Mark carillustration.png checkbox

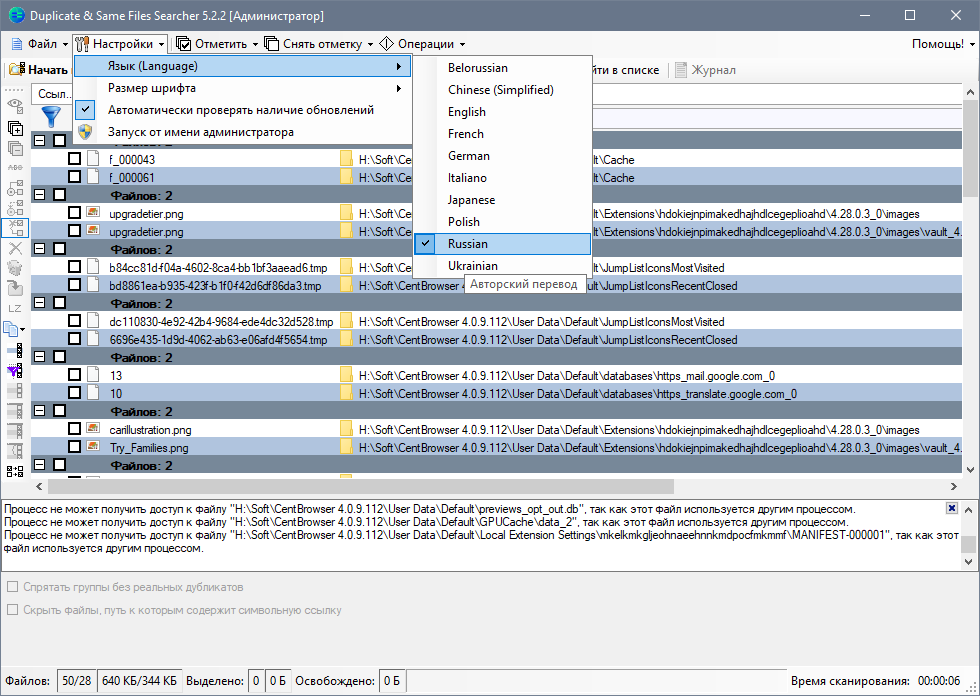tap(74, 429)
